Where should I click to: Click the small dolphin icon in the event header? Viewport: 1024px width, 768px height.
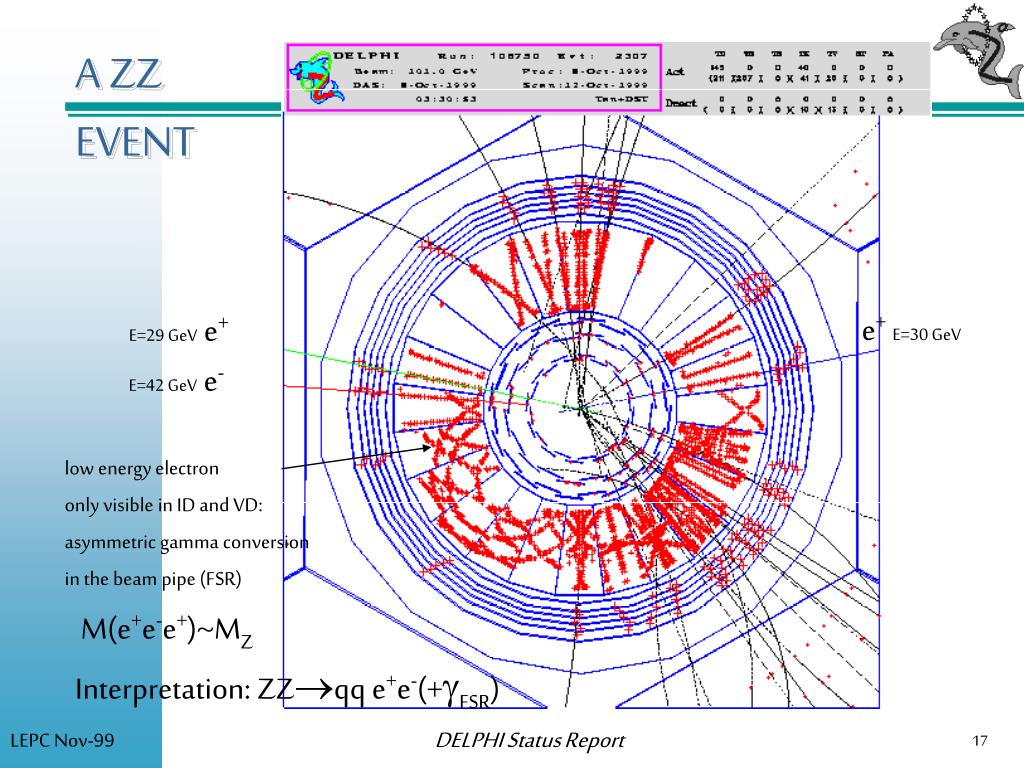(316, 78)
